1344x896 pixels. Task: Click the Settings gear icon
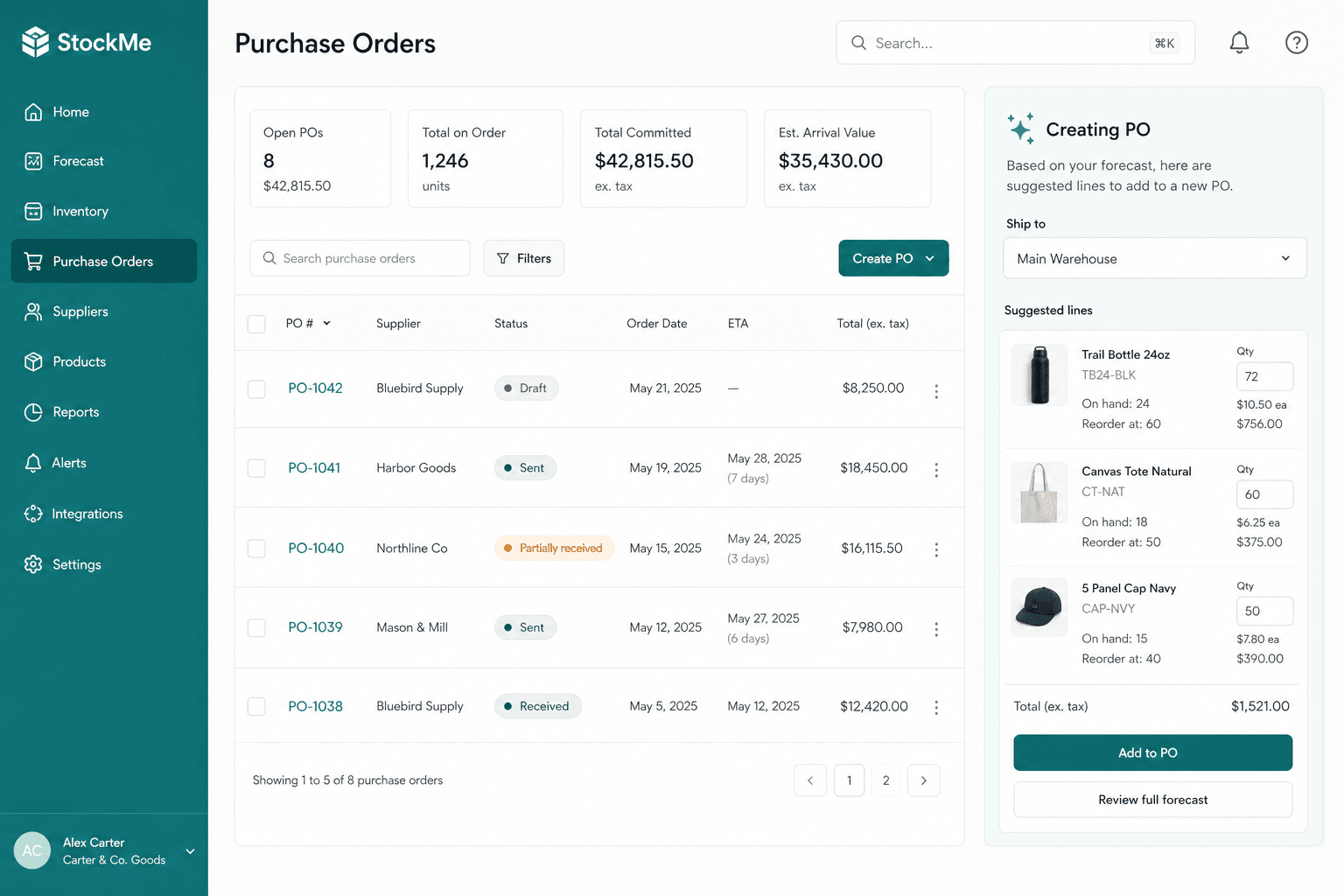coord(33,564)
